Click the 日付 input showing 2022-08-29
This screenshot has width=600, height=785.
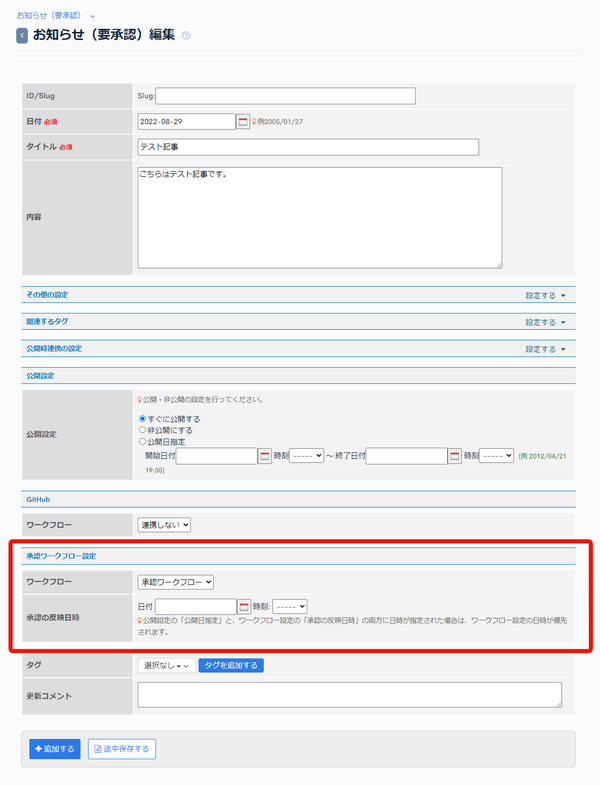186,122
